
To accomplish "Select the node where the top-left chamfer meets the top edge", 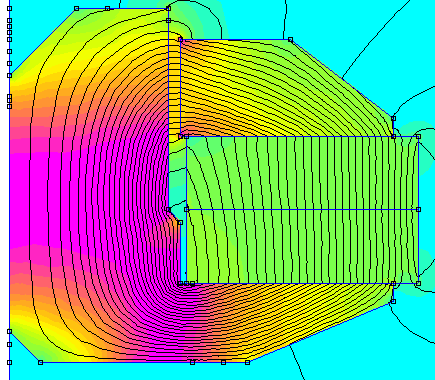I will tap(76, 9).
